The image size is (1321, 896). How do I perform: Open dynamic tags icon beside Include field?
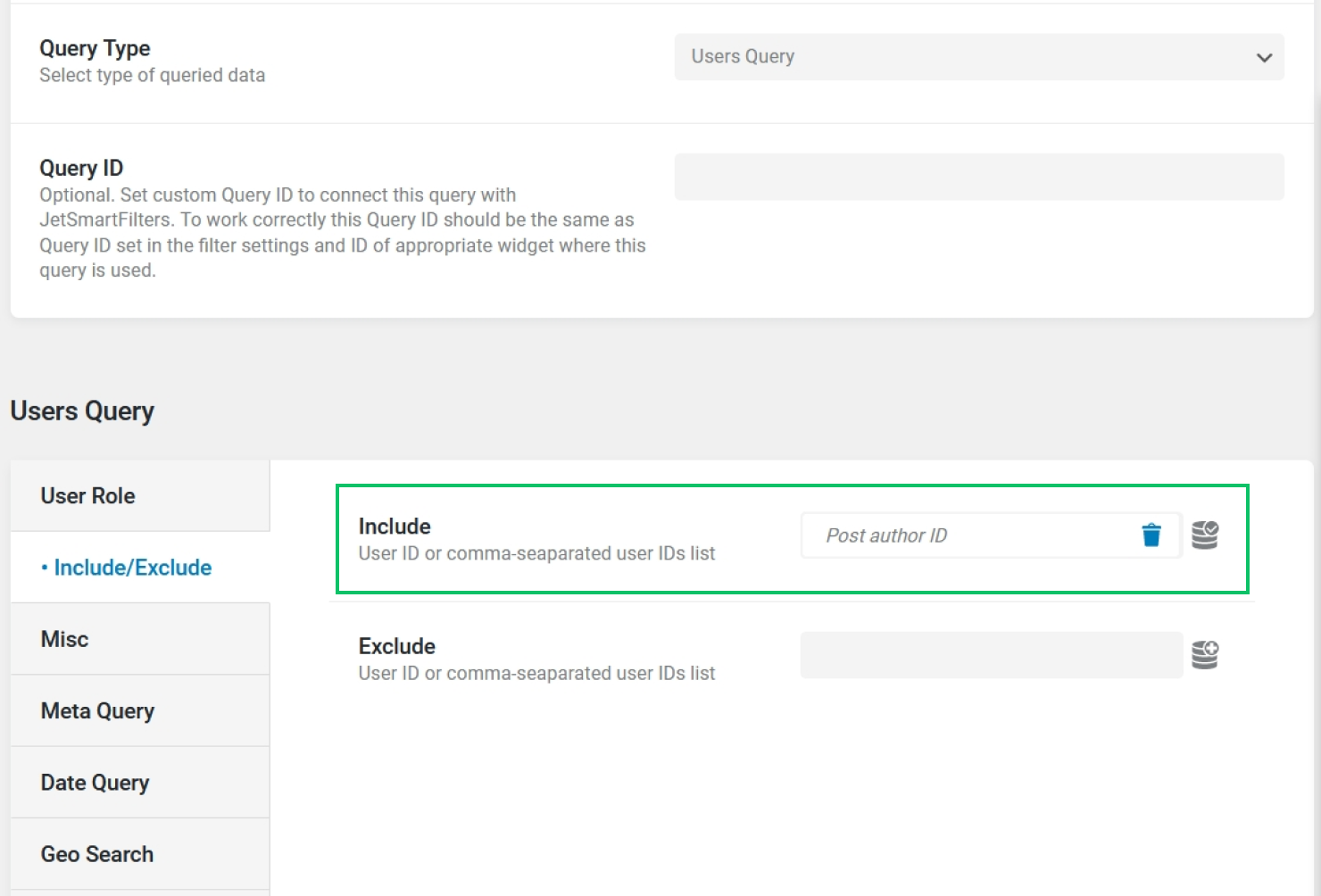(x=1205, y=535)
